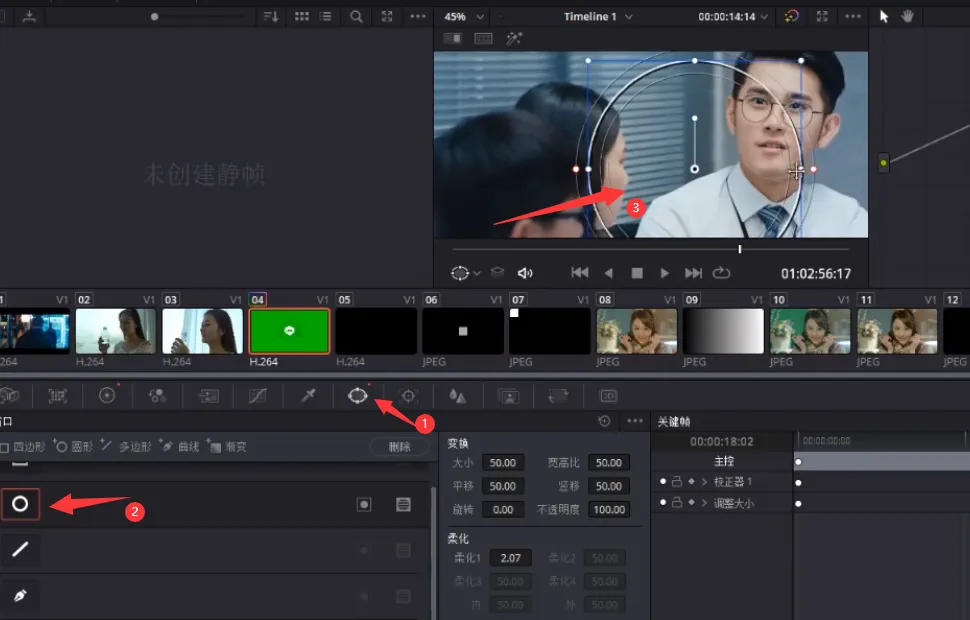Viewport: 970px width, 620px height.
Task: Click the gallery thumbnail size slider
Action: [x=154, y=17]
